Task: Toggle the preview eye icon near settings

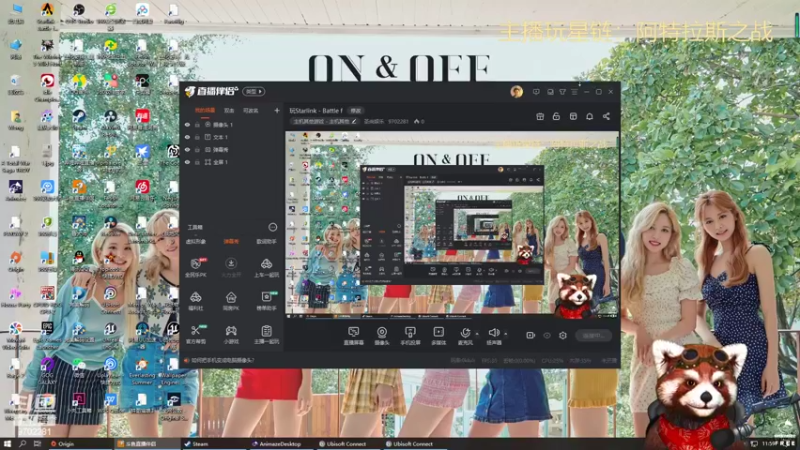Action: point(547,335)
